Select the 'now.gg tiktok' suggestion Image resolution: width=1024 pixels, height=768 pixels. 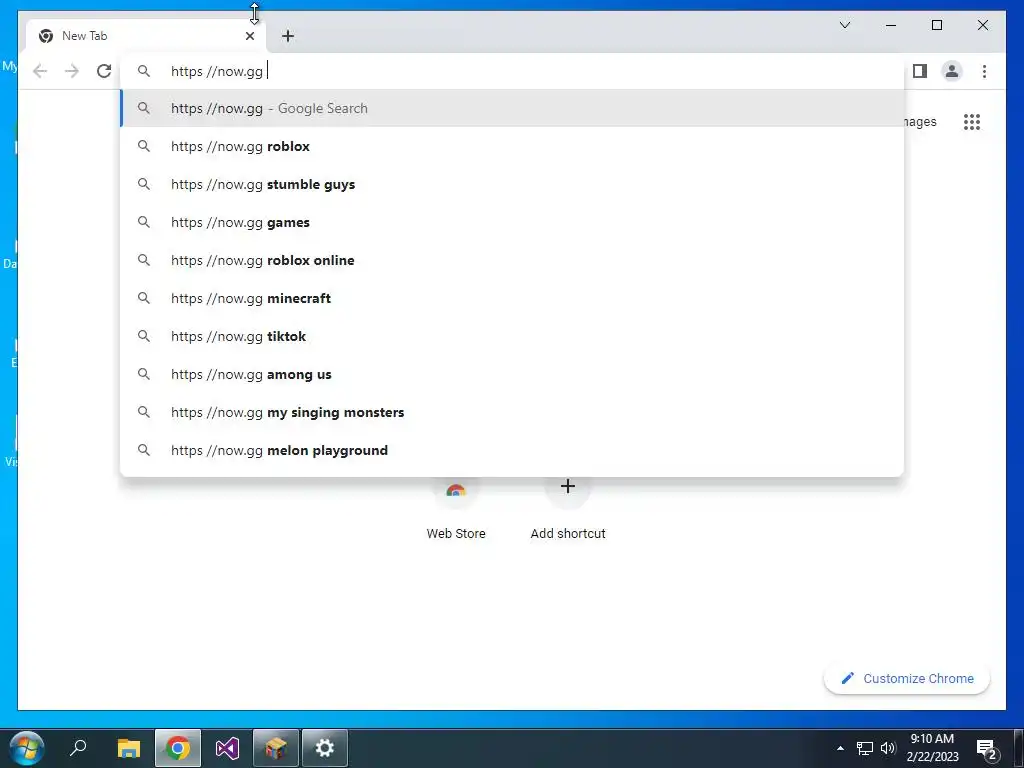pos(513,336)
